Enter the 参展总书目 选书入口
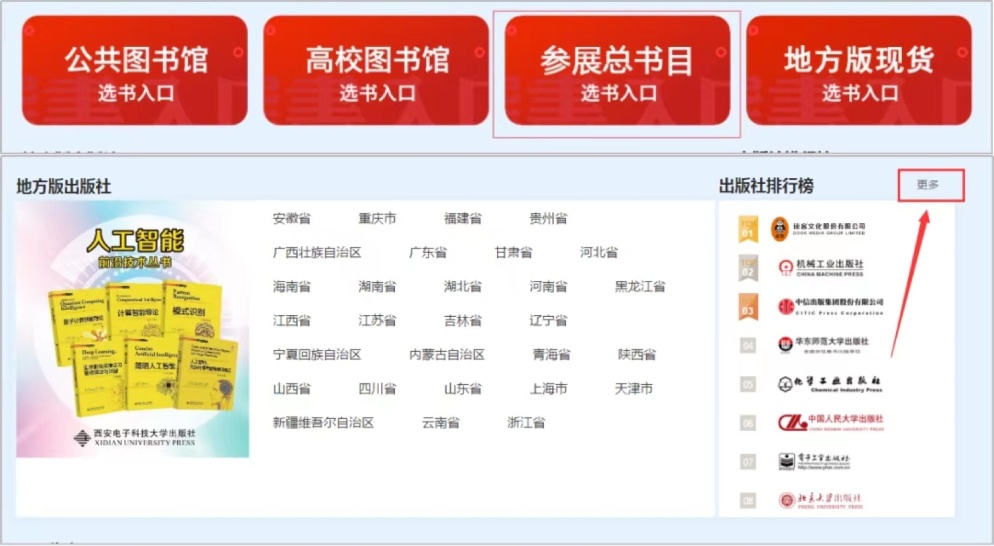Screen dimensions: 994x546 (617, 71)
